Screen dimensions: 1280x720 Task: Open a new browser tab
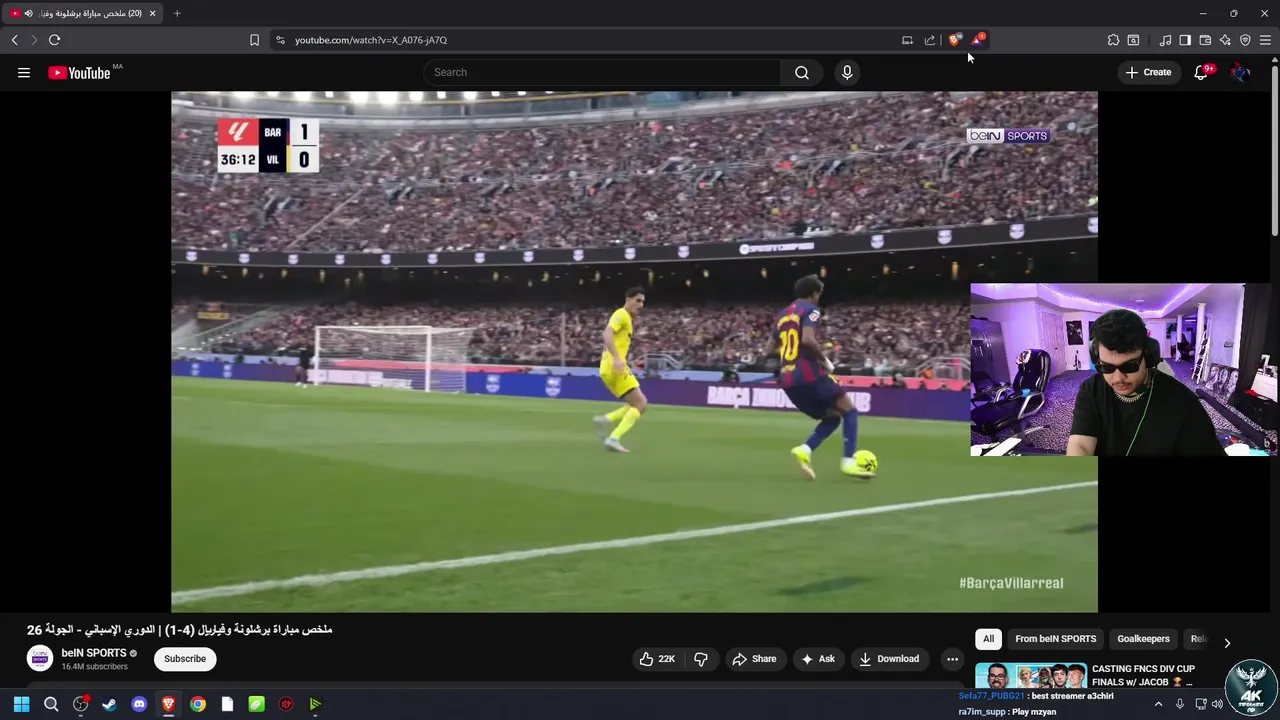click(x=177, y=13)
